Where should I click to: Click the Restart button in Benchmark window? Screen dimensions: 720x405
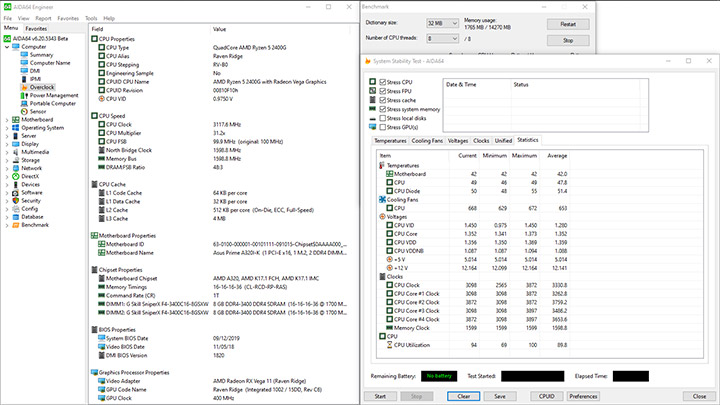click(x=568, y=24)
